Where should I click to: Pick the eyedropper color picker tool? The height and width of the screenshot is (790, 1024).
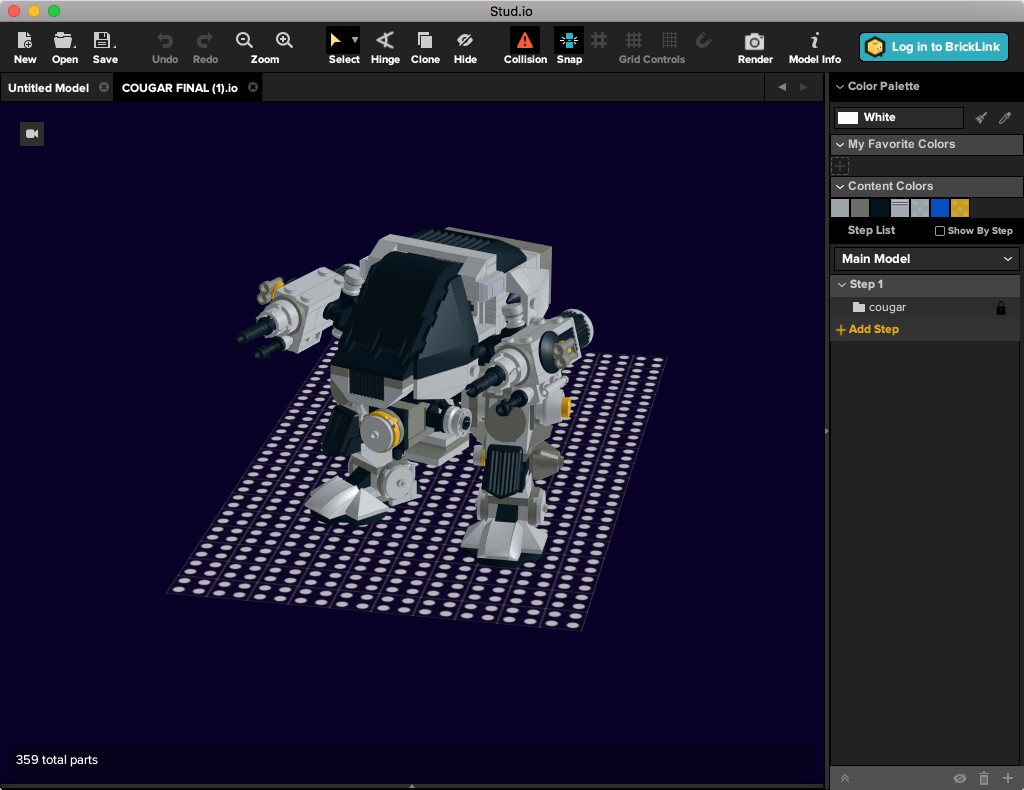coord(1005,118)
